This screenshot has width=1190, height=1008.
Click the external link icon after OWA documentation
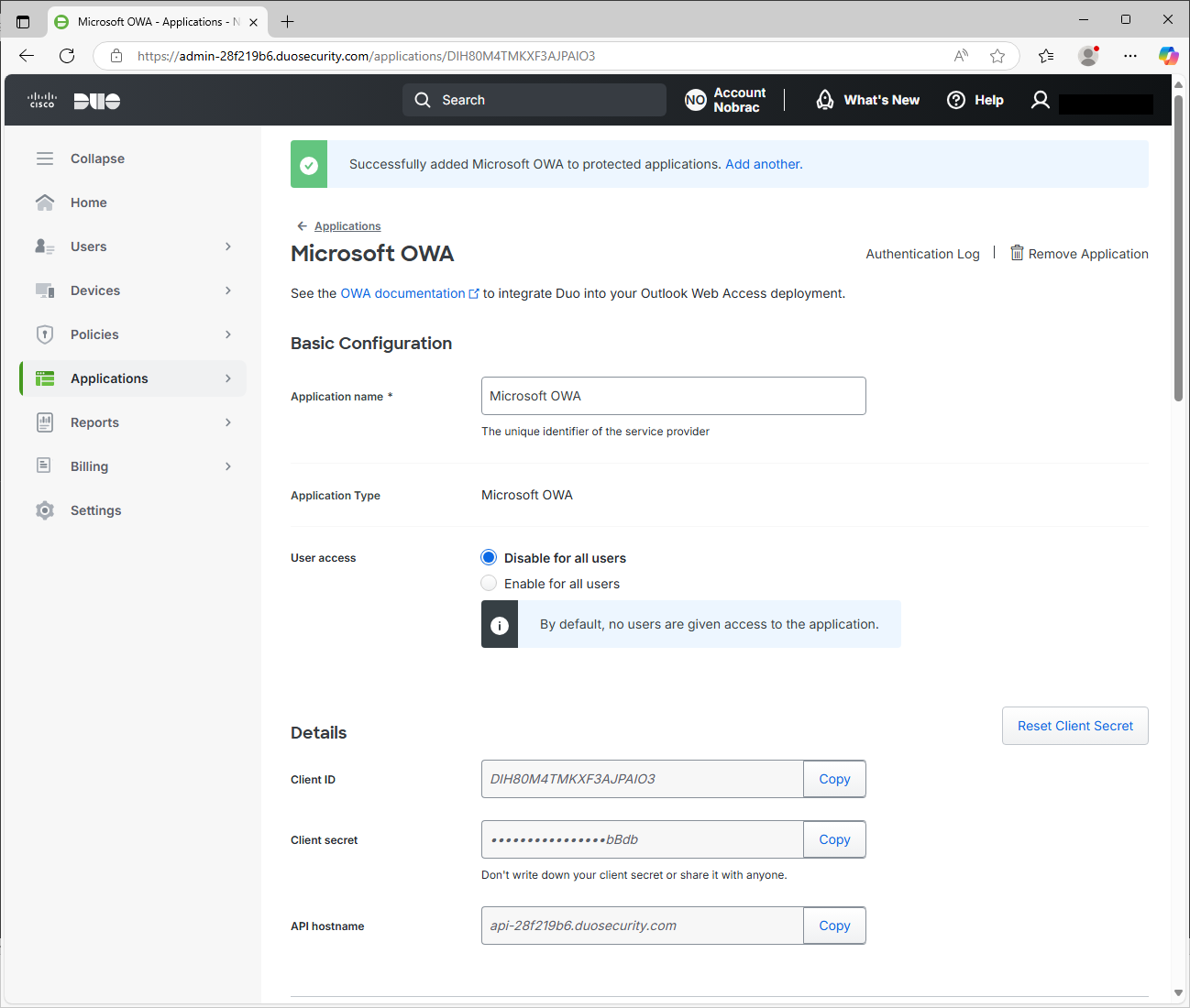pos(474,294)
